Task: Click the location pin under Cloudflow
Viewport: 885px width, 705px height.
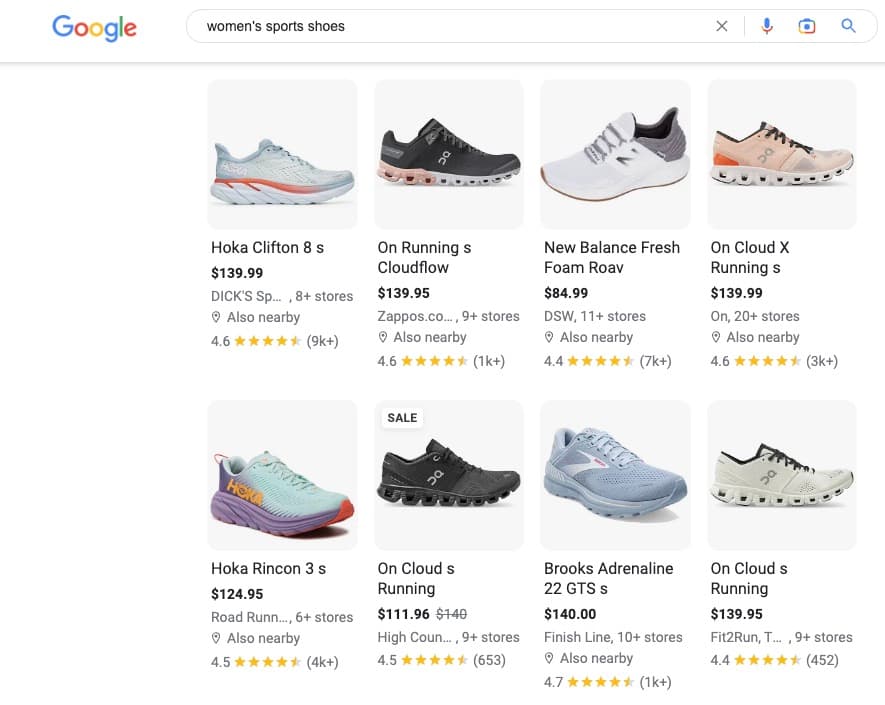Action: (382, 337)
